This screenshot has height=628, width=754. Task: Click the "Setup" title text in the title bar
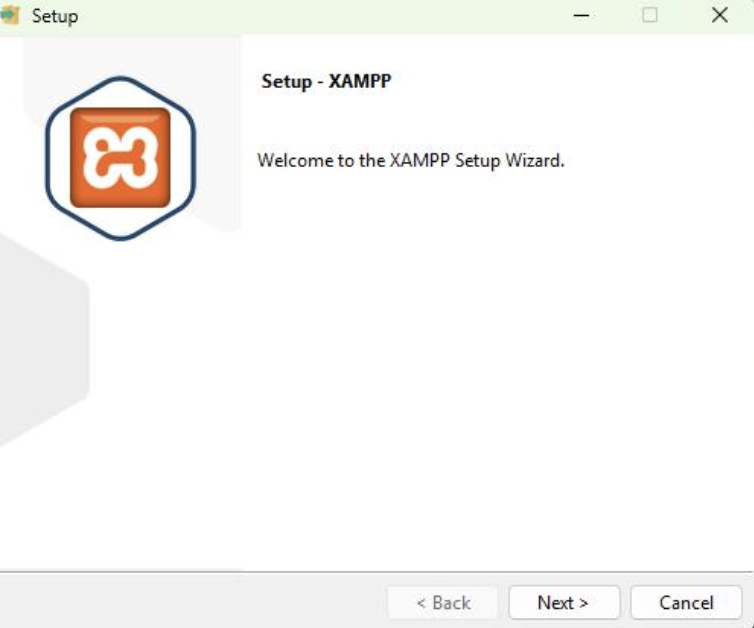(55, 16)
